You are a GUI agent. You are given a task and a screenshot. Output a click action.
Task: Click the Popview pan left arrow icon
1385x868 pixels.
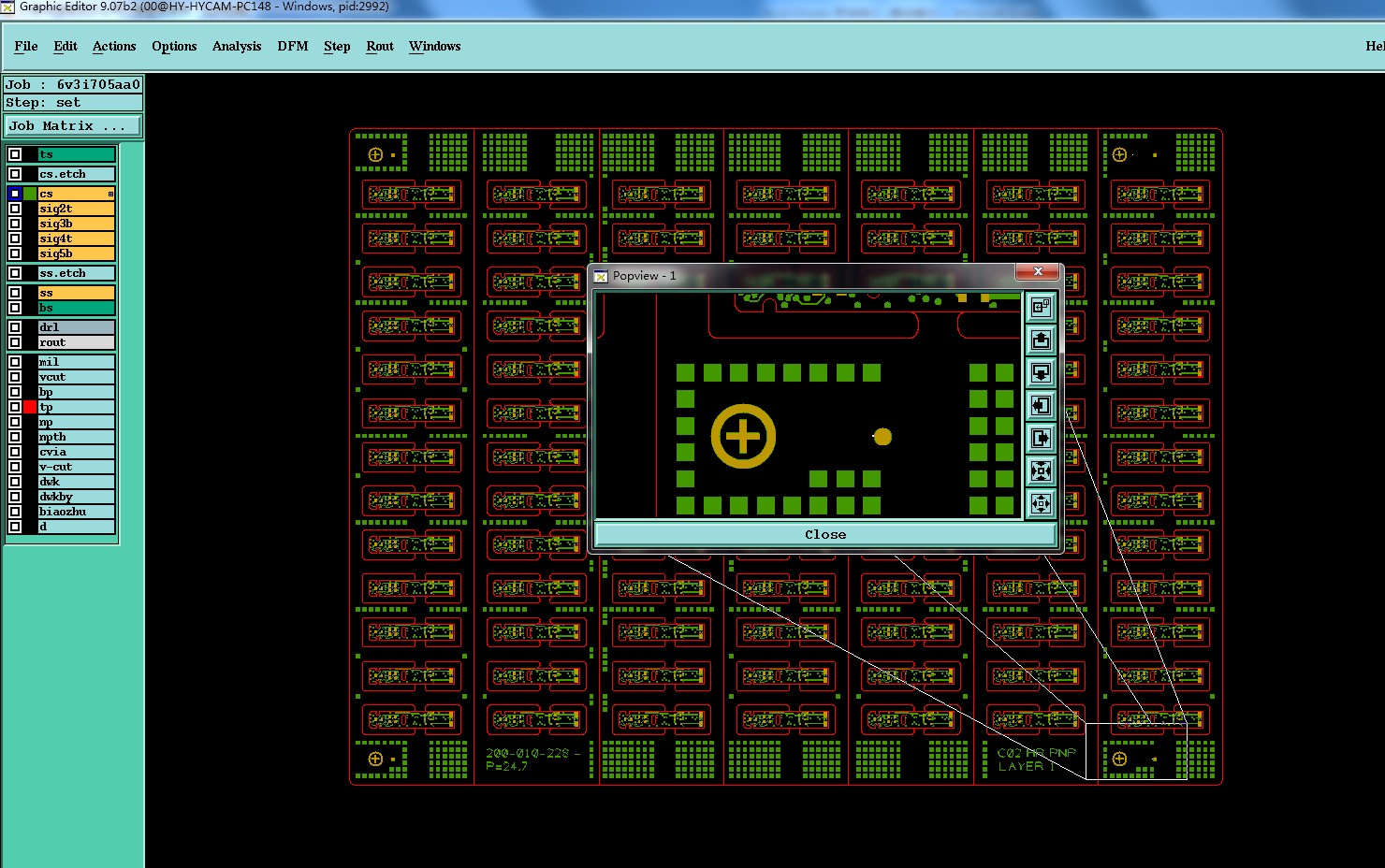[1041, 405]
